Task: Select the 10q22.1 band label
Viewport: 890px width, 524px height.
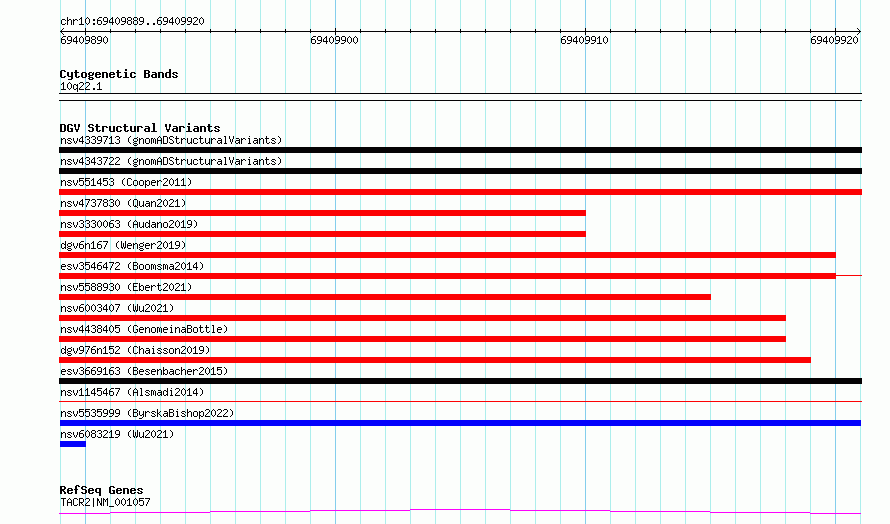Action: tap(81, 86)
